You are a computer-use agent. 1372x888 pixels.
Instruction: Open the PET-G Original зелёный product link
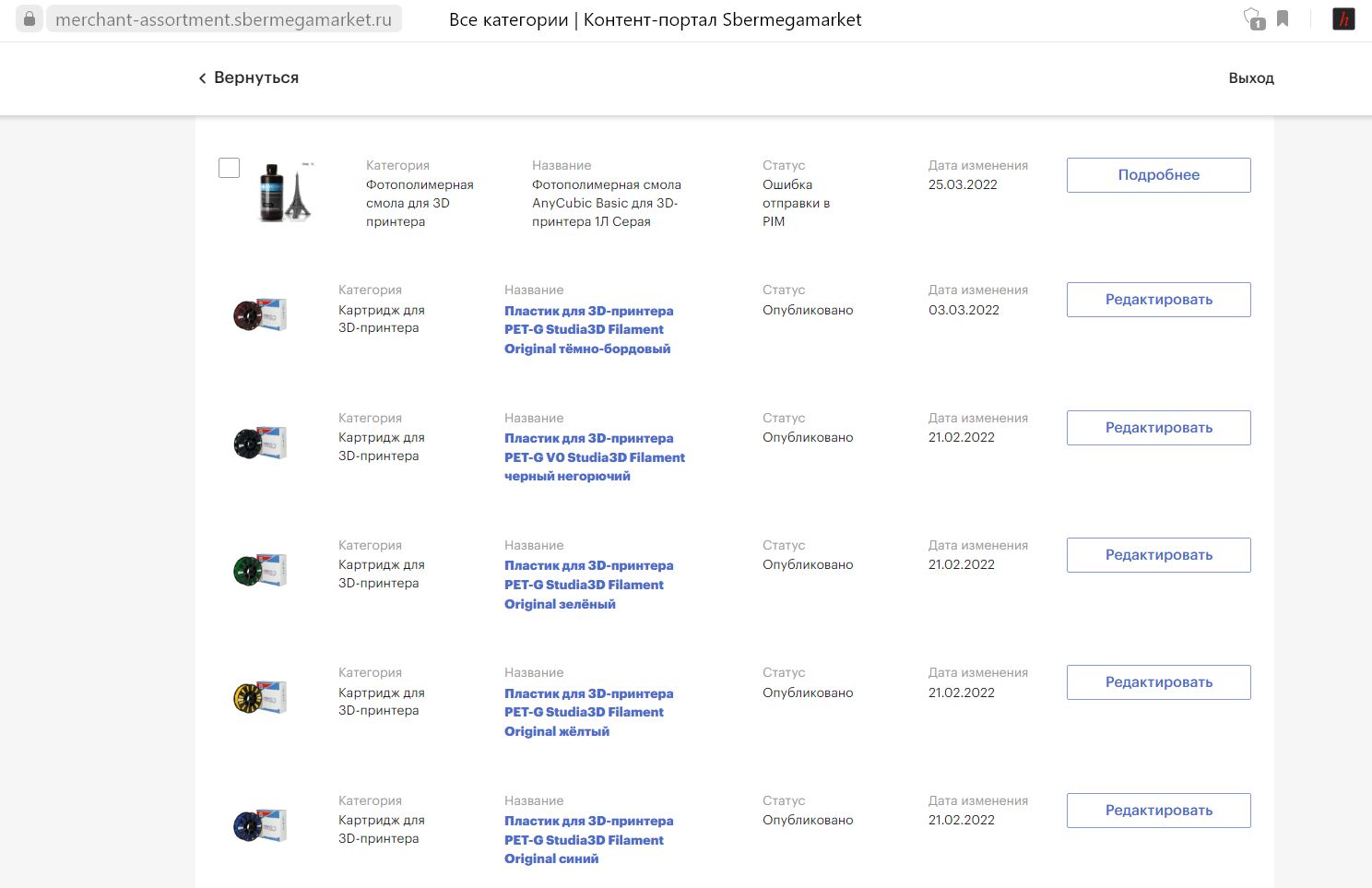pos(588,585)
